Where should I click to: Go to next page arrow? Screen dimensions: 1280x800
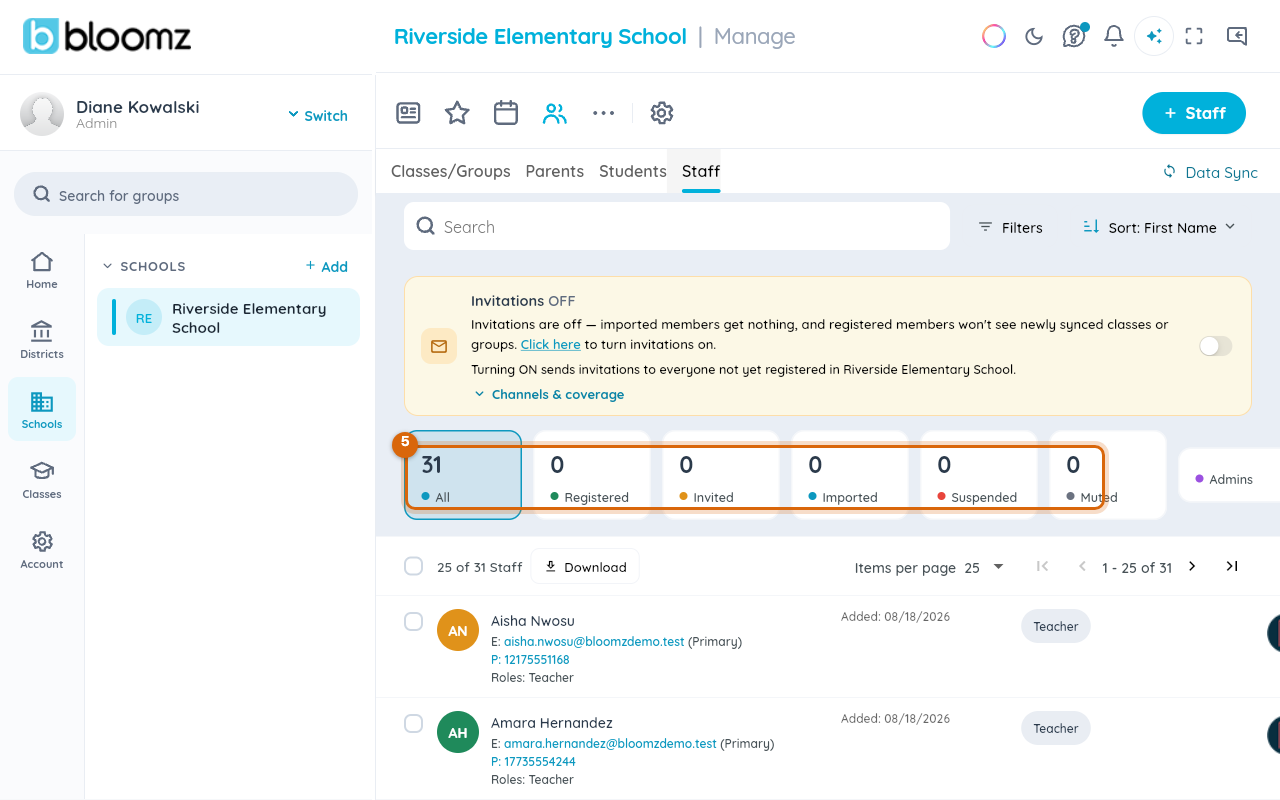(1192, 566)
